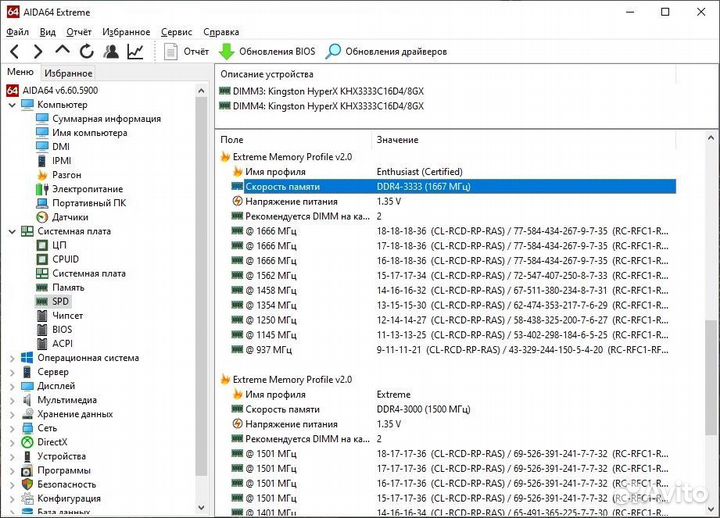Click the tree pane scroll-down arrow
Image resolution: width=720 pixels, height=518 pixels.
(x=201, y=507)
